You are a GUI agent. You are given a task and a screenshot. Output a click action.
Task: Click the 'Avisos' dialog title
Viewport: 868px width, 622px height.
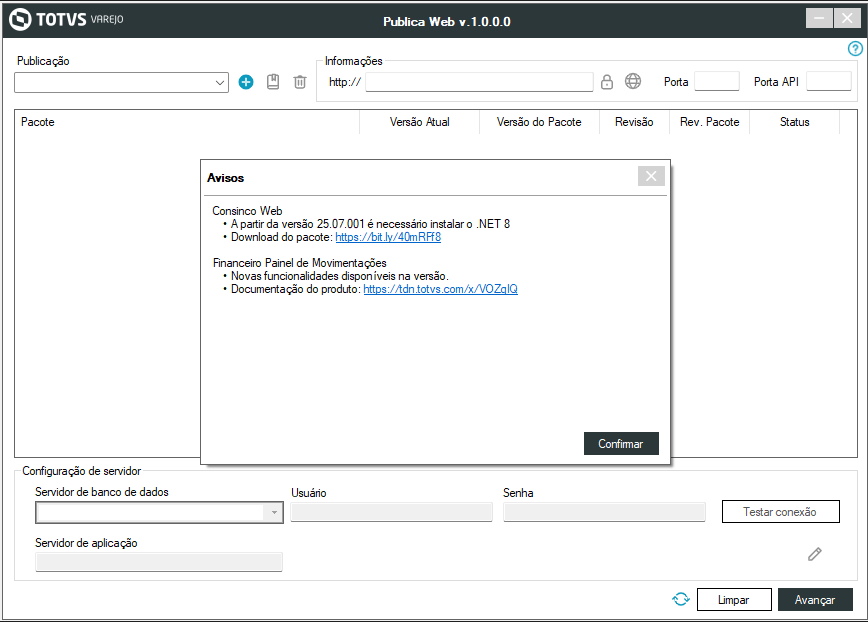[x=225, y=178]
